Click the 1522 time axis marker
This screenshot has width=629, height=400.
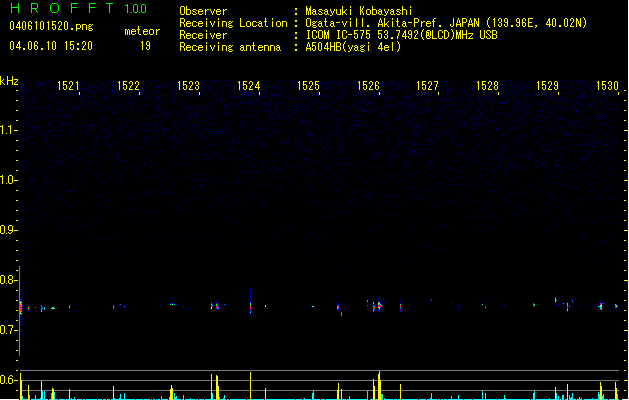pos(128,86)
